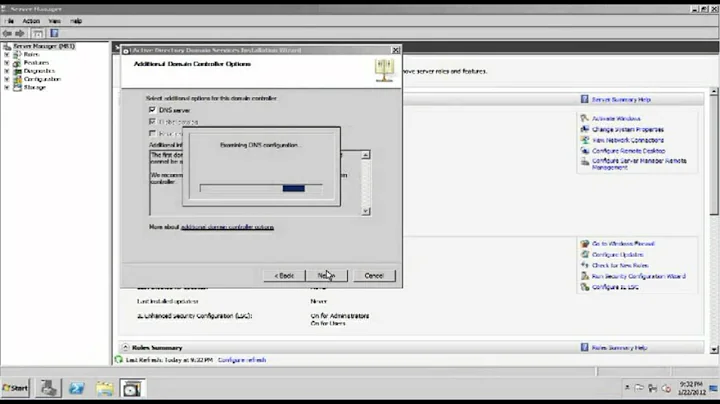
Task: Click Change System Properties link
Action: pos(628,129)
